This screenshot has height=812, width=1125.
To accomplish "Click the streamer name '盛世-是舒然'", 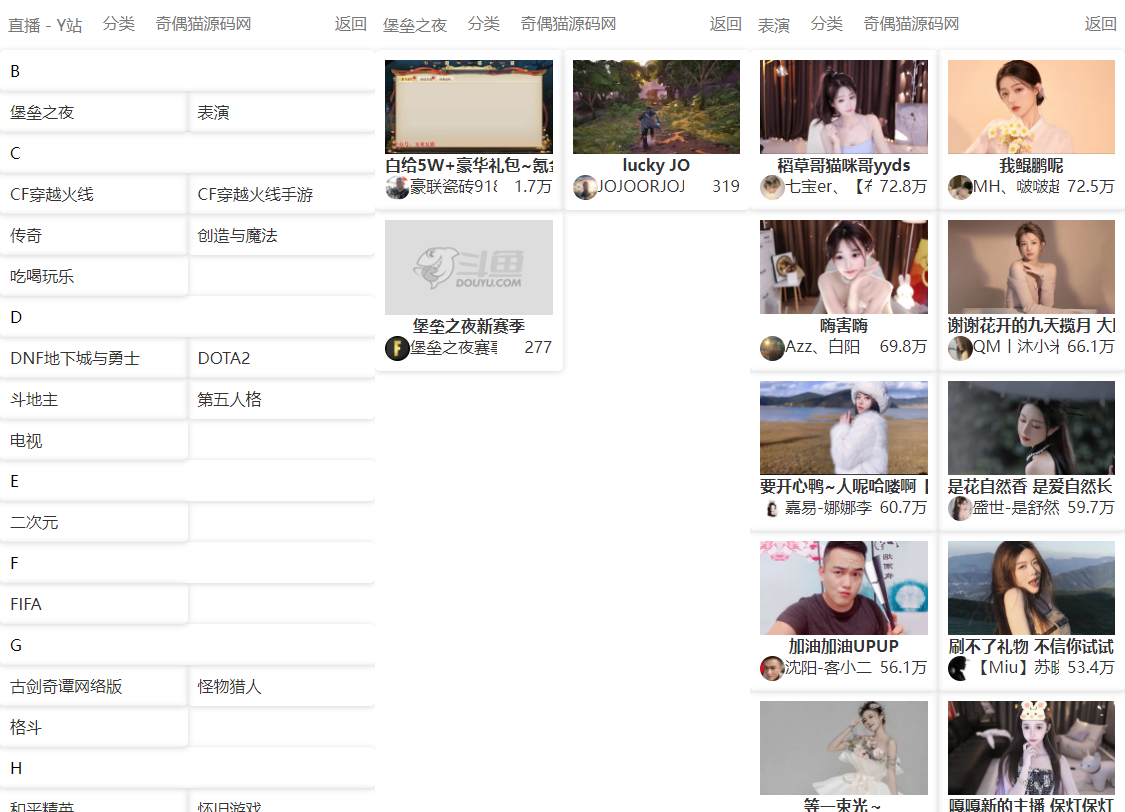I will pyautogui.click(x=1017, y=508).
